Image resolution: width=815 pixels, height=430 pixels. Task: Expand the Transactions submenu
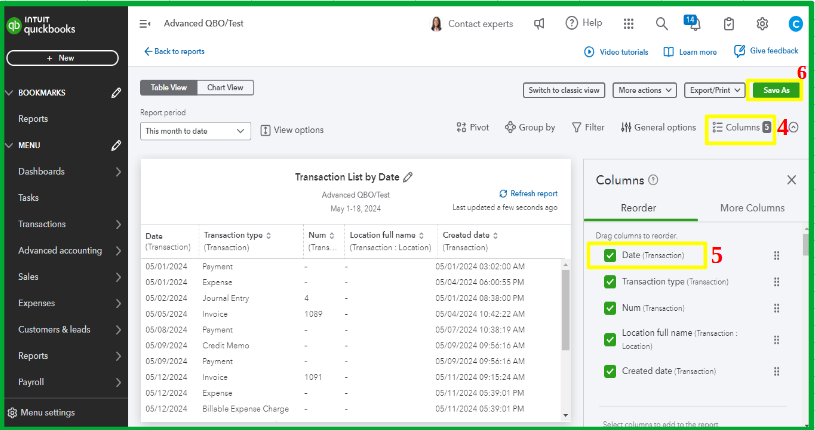click(118, 224)
